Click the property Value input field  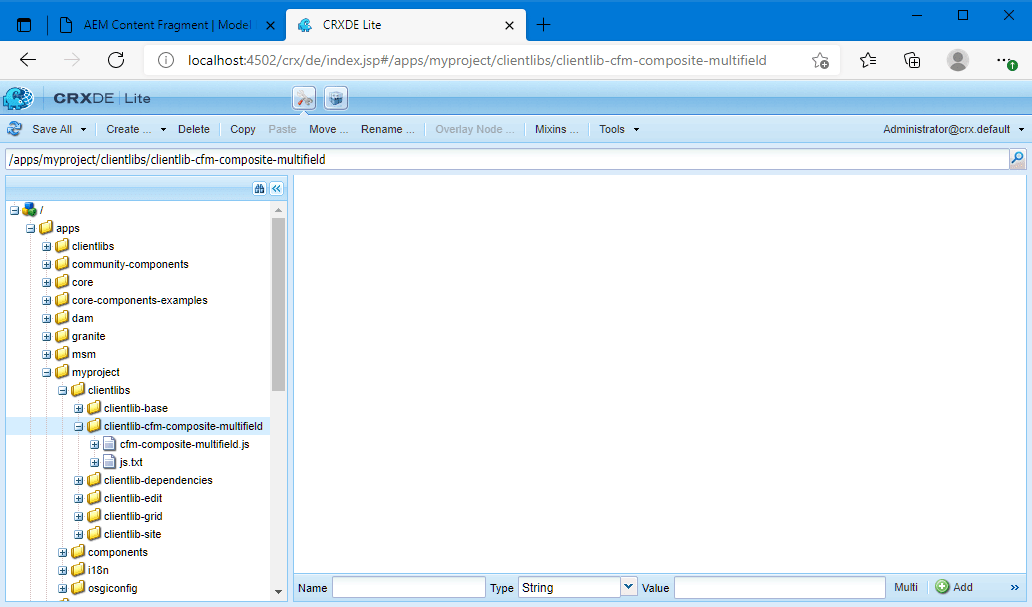pyautogui.click(x=780, y=587)
